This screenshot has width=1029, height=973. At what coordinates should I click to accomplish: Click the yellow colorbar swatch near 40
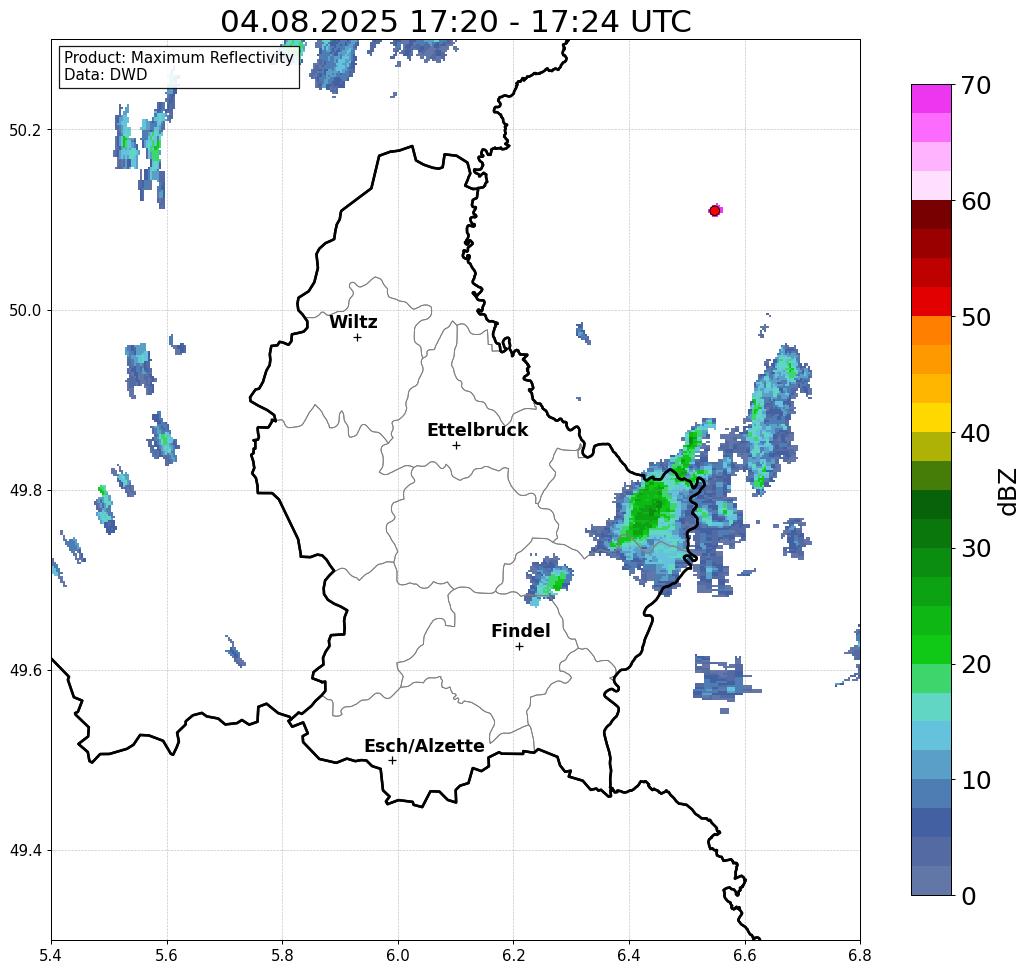coord(931,417)
